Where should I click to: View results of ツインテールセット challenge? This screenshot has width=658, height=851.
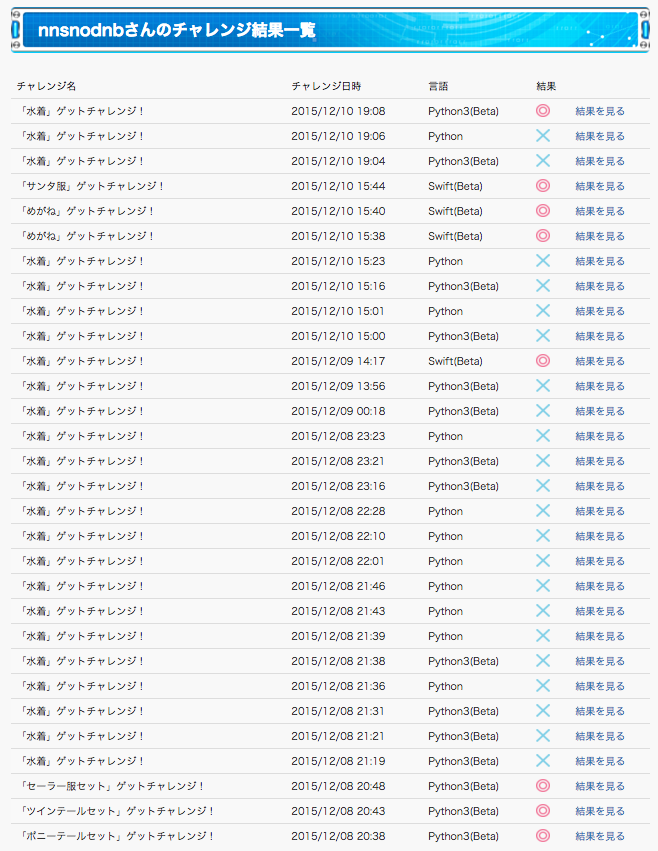600,811
